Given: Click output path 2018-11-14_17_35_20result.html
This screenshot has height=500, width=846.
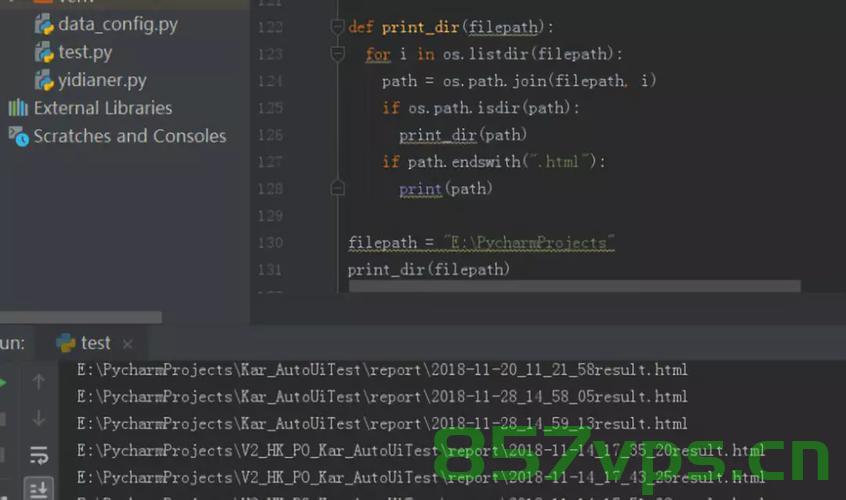Looking at the screenshot, I should coord(421,451).
